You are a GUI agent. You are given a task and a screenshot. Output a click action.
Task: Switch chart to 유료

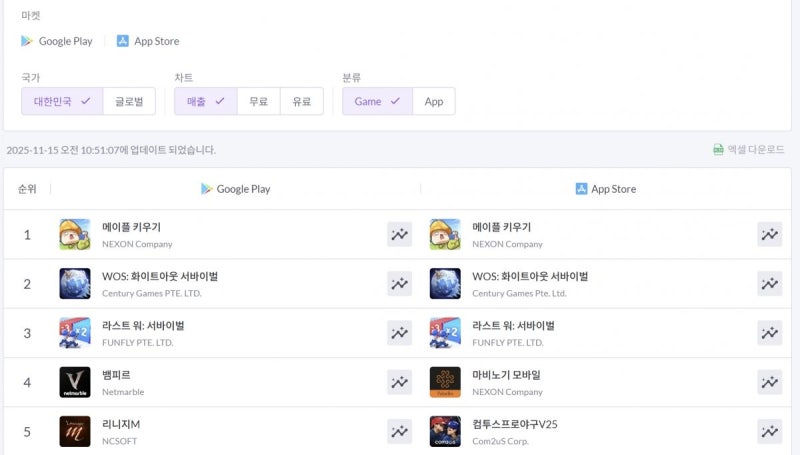(x=301, y=101)
